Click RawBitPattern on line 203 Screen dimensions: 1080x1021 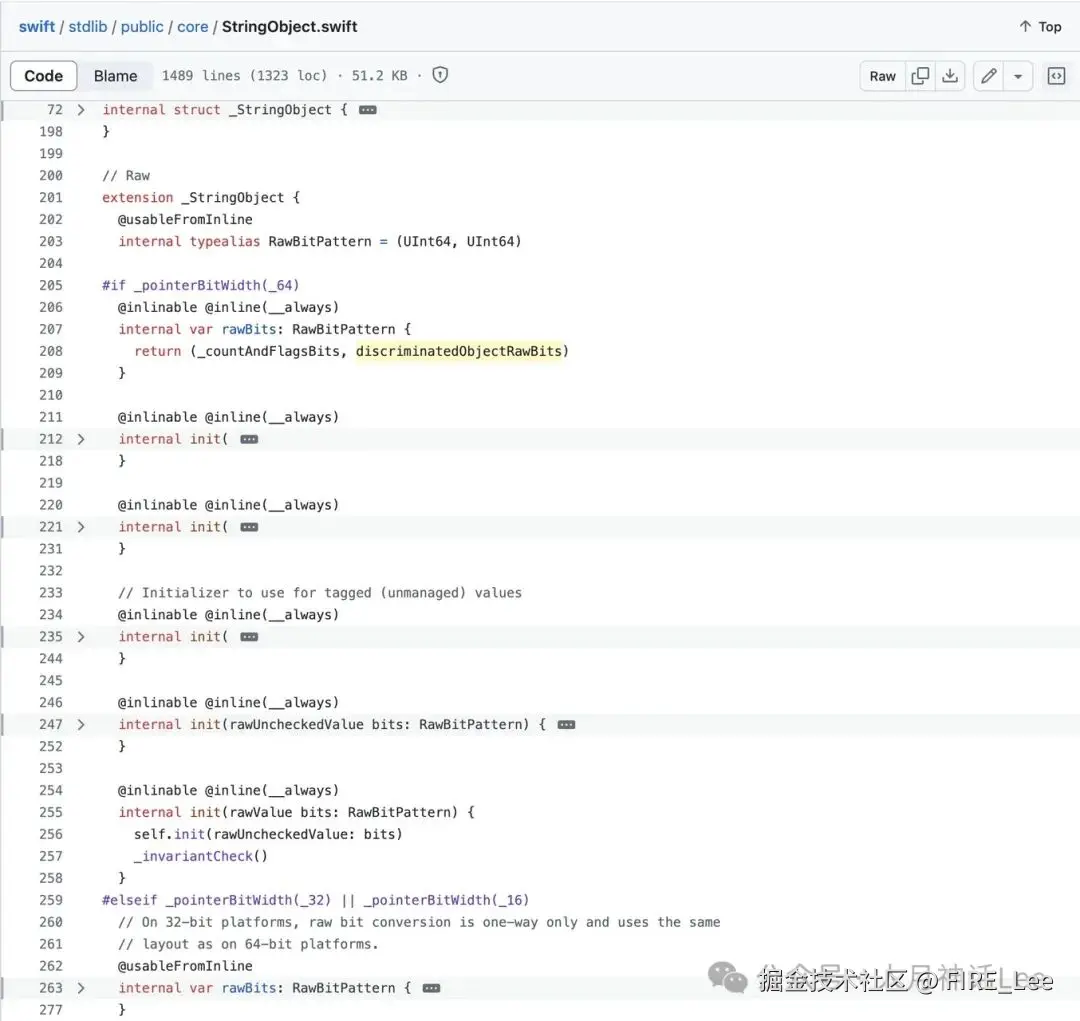click(x=320, y=241)
